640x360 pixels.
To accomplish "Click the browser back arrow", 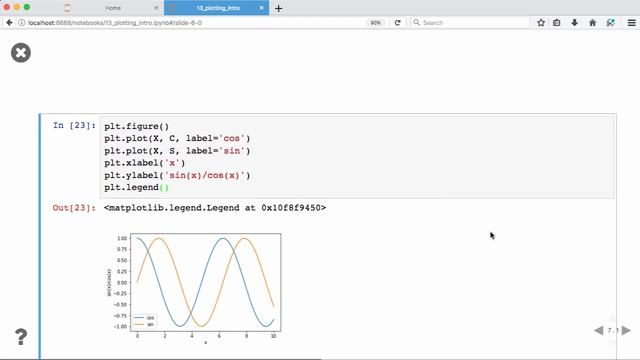I will tap(9, 23).
